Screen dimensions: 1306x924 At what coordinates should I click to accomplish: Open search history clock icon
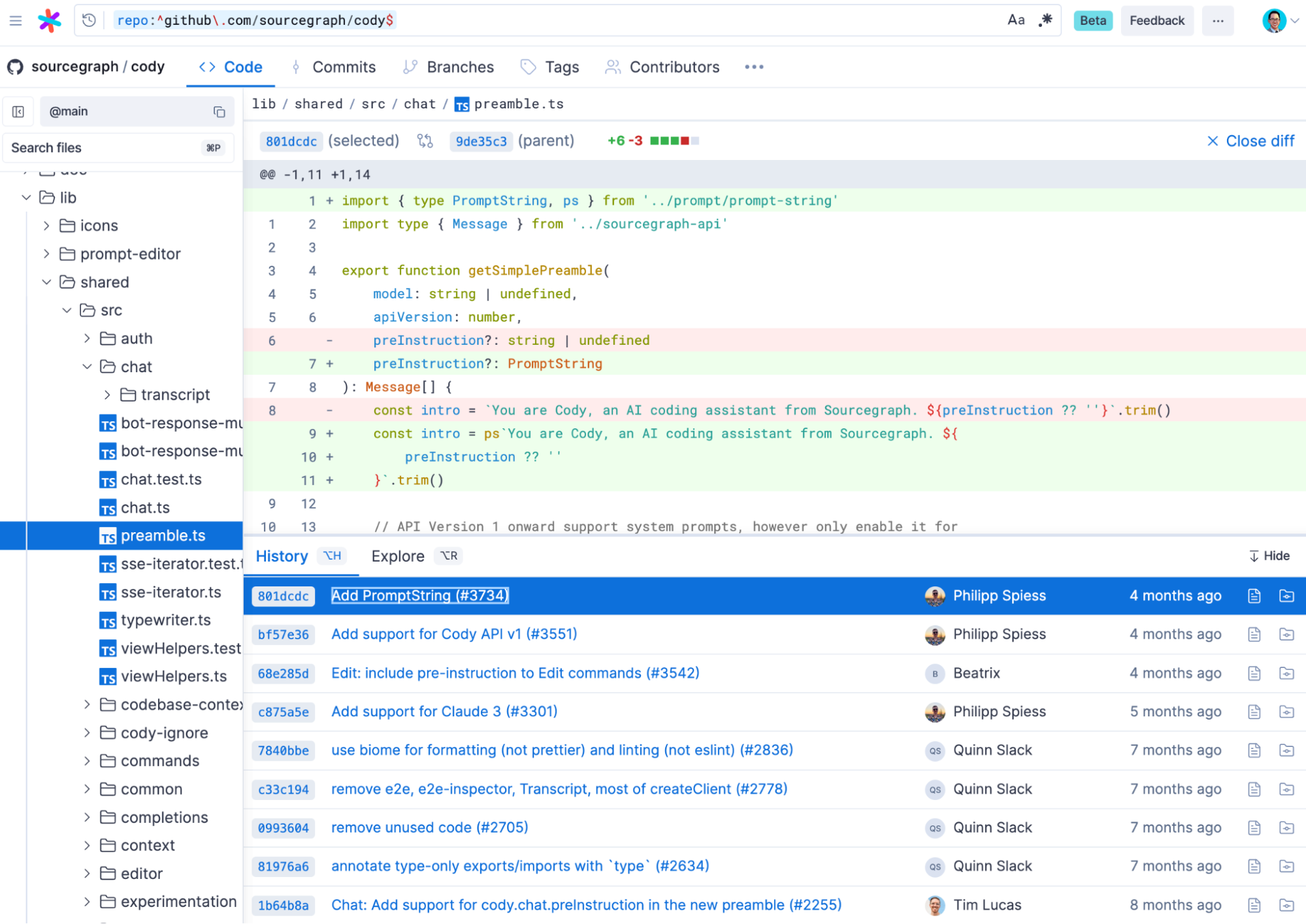pos(90,20)
